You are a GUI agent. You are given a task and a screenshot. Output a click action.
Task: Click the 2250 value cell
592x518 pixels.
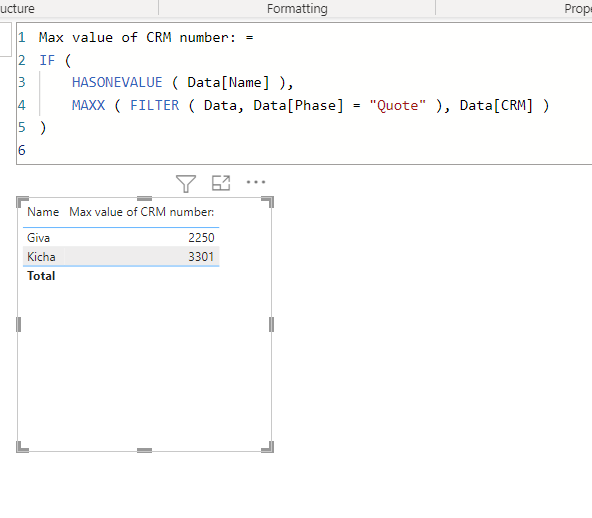(x=201, y=237)
